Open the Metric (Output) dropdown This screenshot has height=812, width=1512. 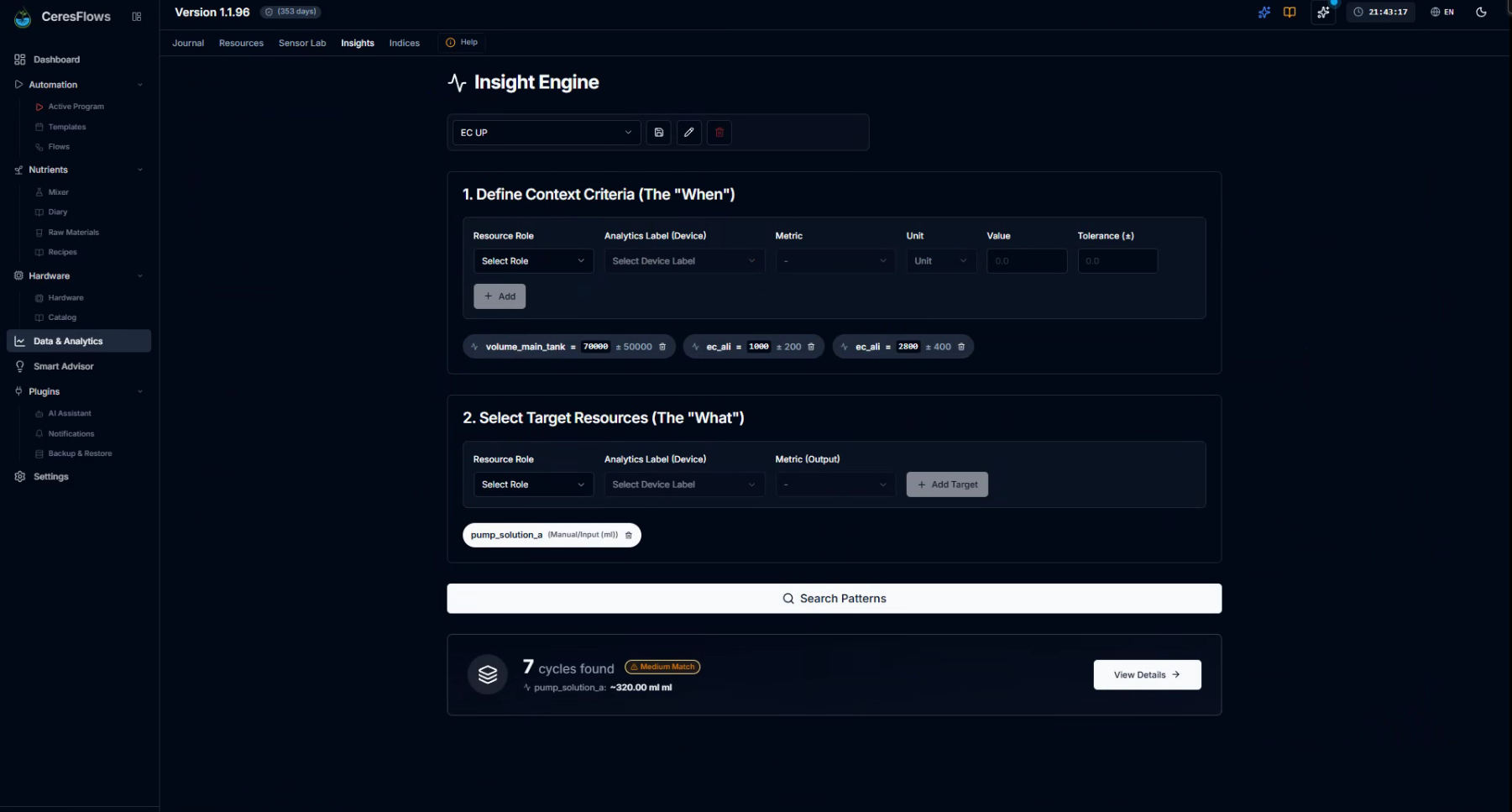(835, 485)
